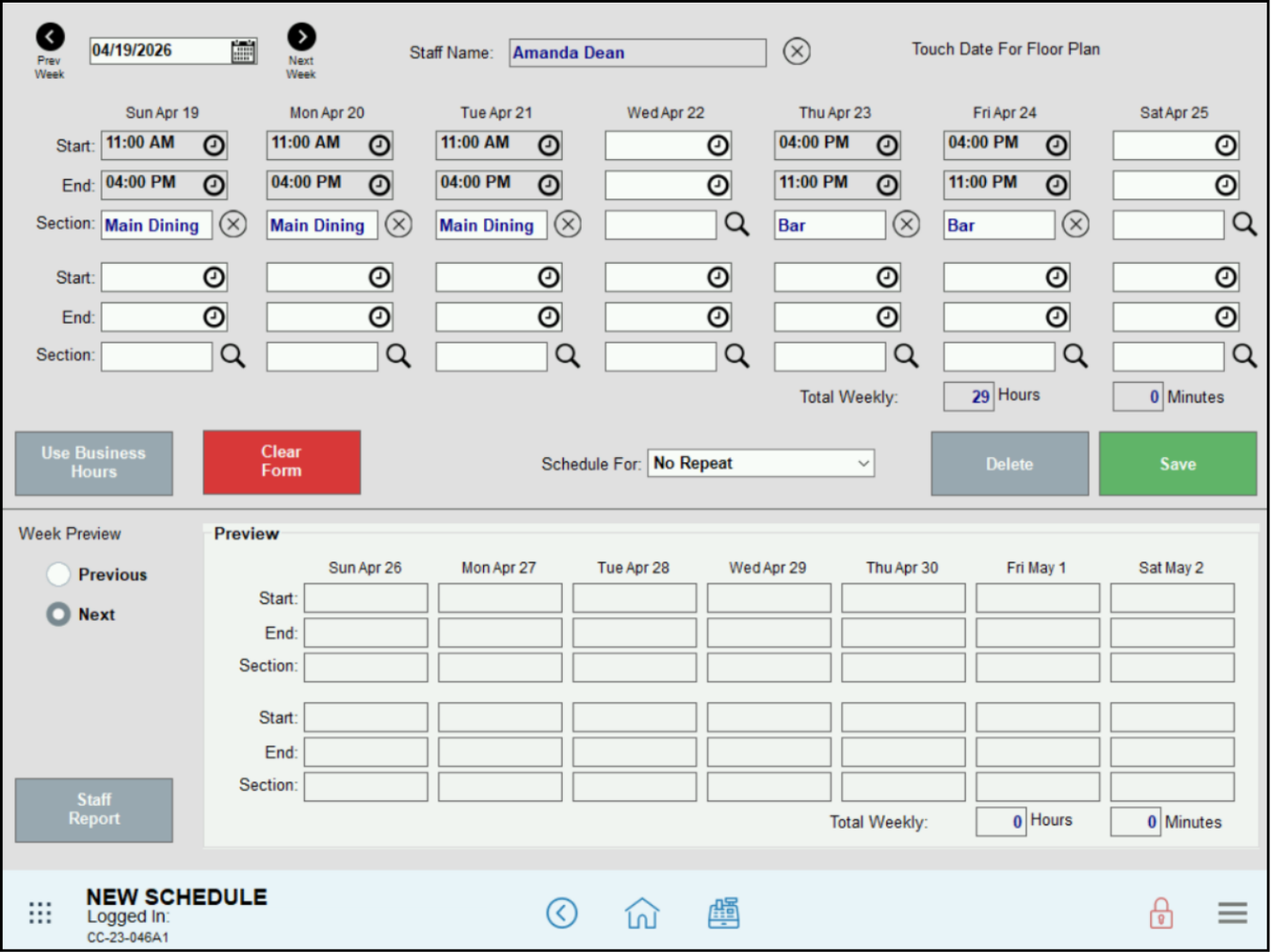Open the section search for Saturday Apr 25
Viewport: 1271px width, 952px height.
pos(1244,224)
